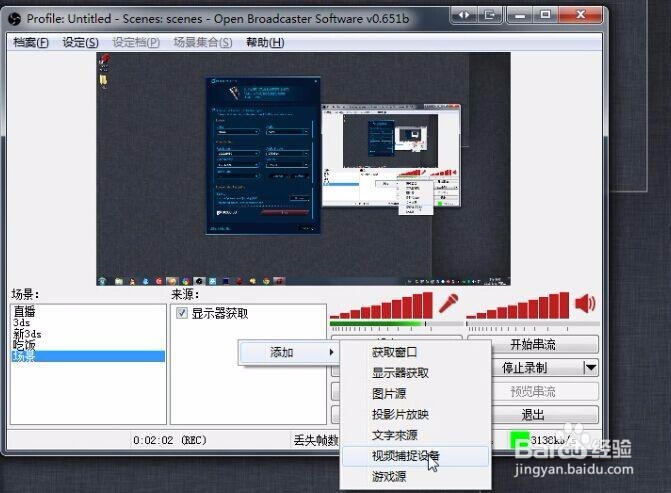Select the 吃饭 scene

(88, 345)
